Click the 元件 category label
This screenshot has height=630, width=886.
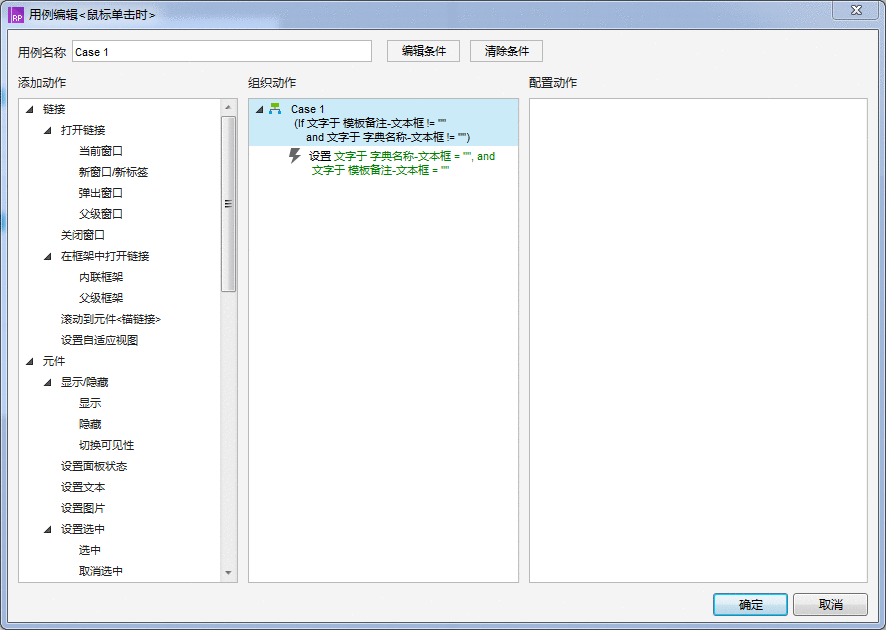tap(54, 361)
